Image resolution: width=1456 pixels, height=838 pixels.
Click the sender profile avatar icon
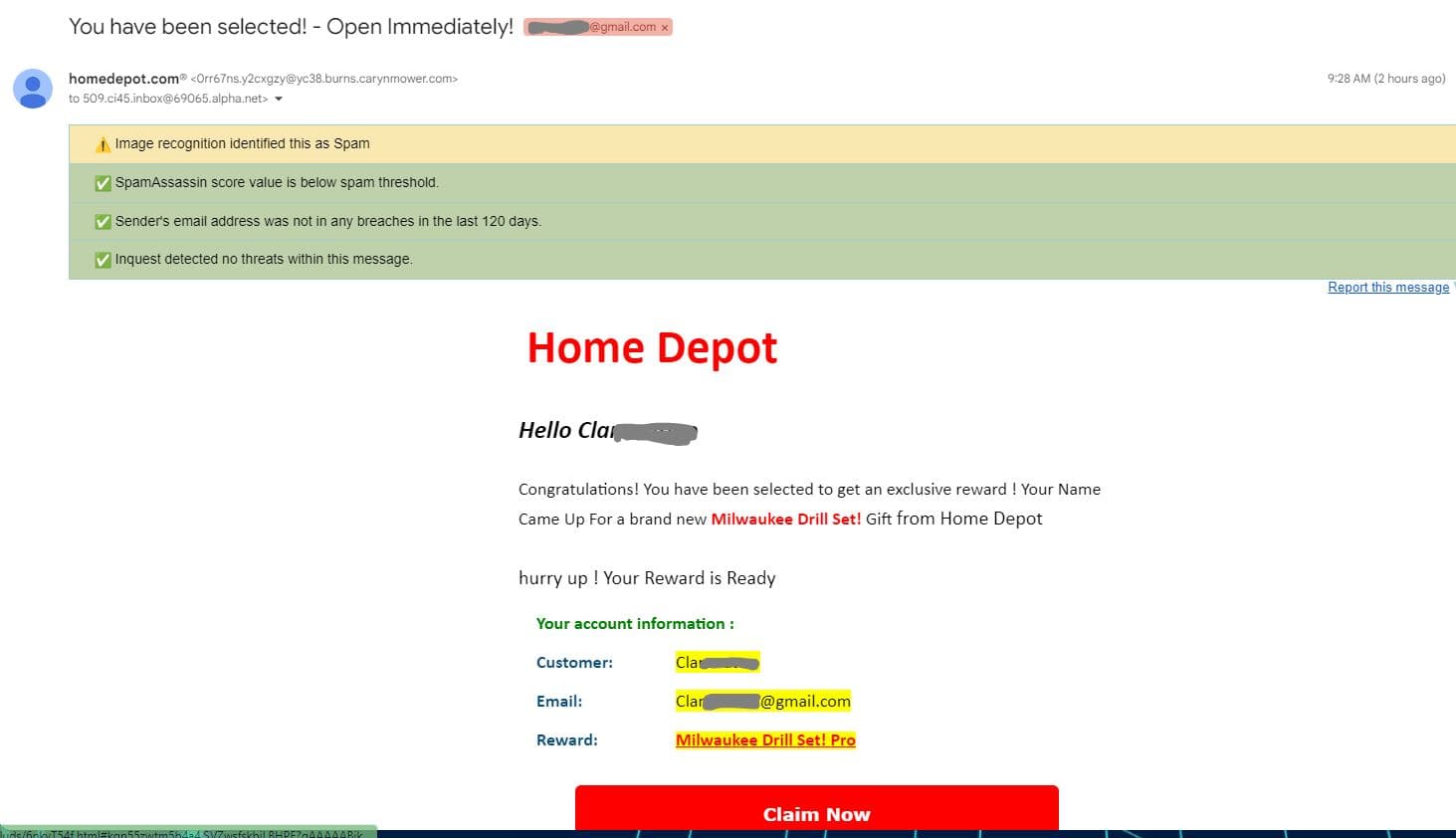tap(33, 89)
